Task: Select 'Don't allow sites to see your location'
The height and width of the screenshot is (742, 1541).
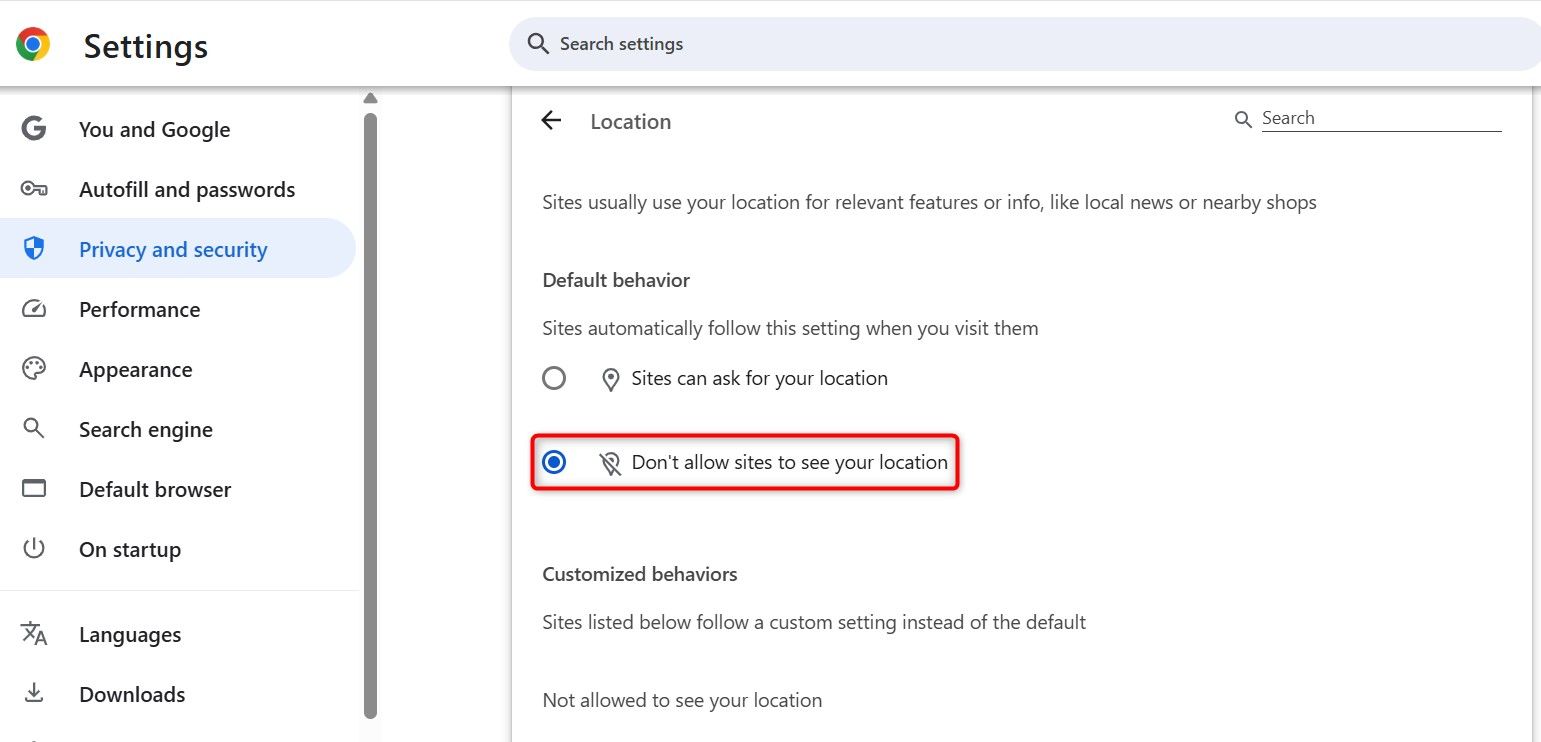Action: click(554, 462)
